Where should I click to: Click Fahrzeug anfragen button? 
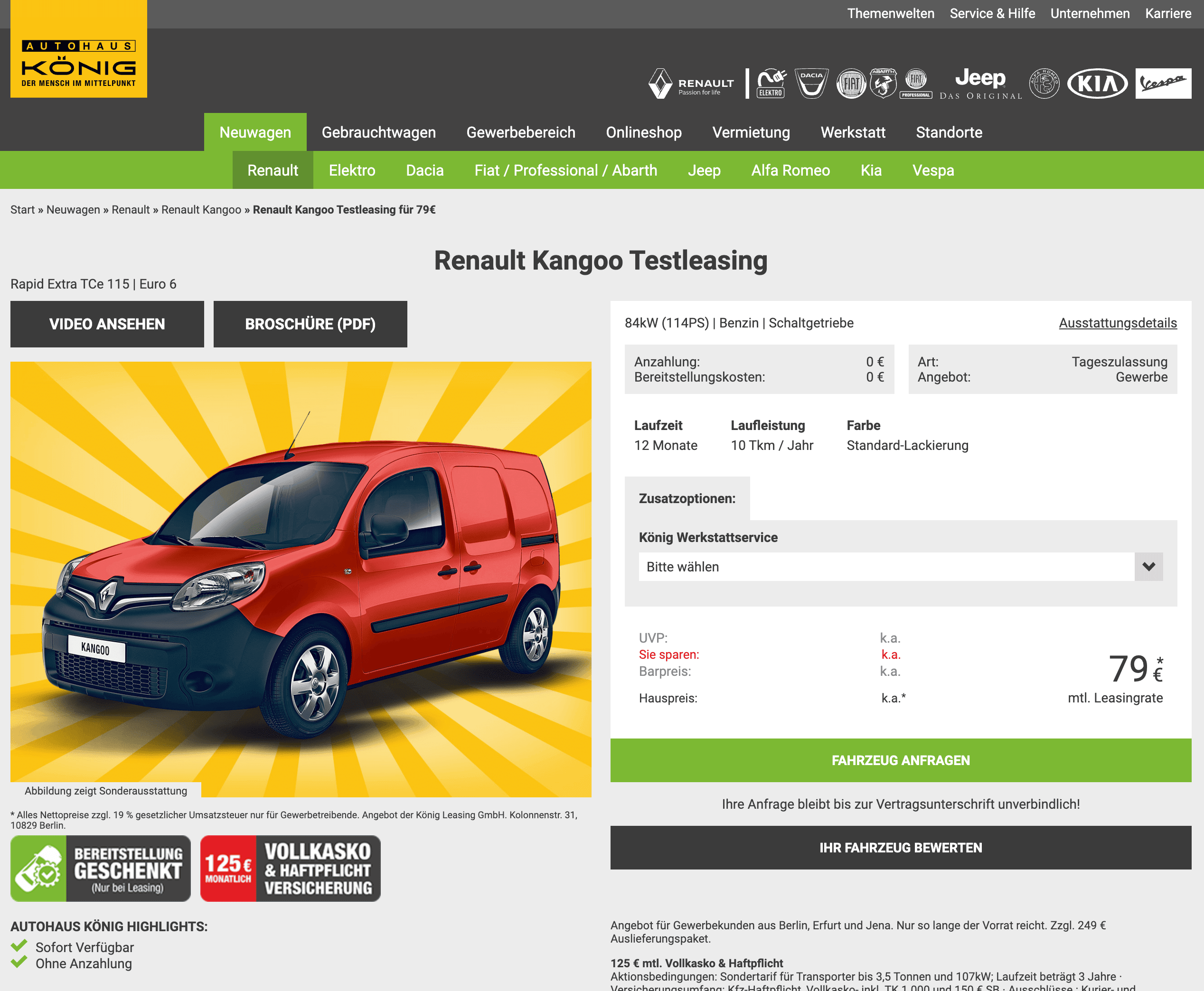click(x=900, y=760)
